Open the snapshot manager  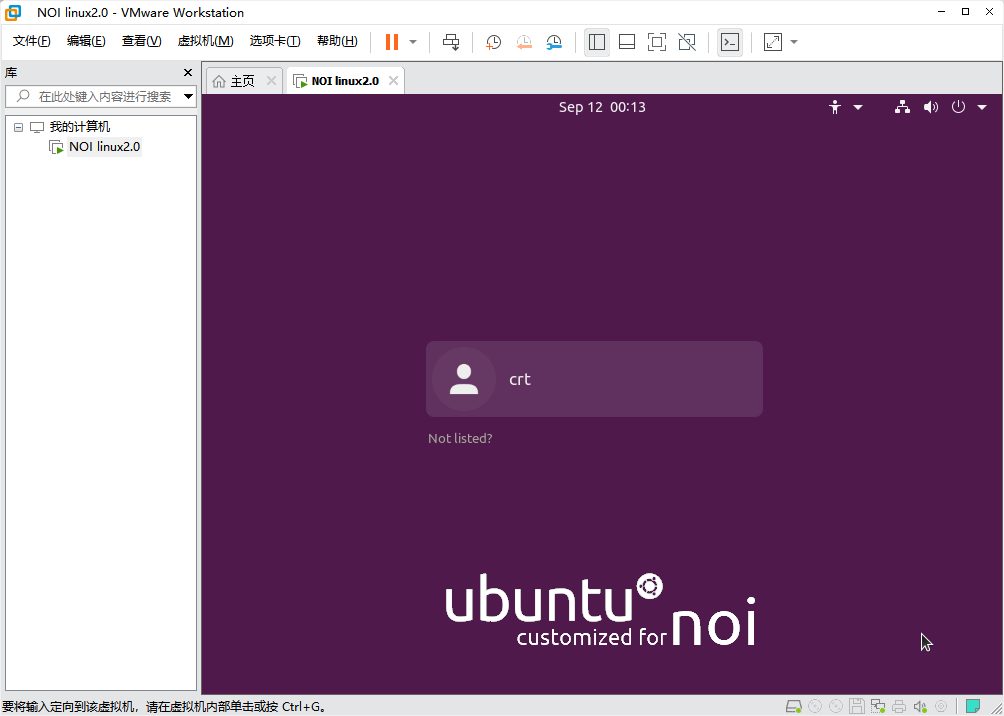555,42
